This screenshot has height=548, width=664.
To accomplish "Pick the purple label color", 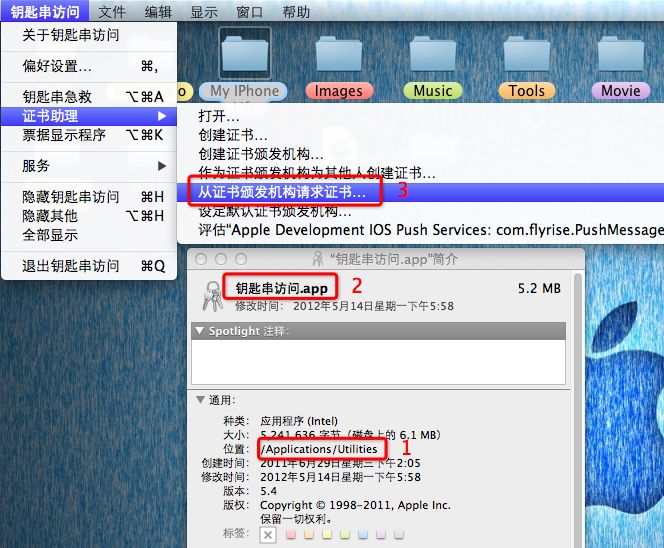I will [x=381, y=535].
